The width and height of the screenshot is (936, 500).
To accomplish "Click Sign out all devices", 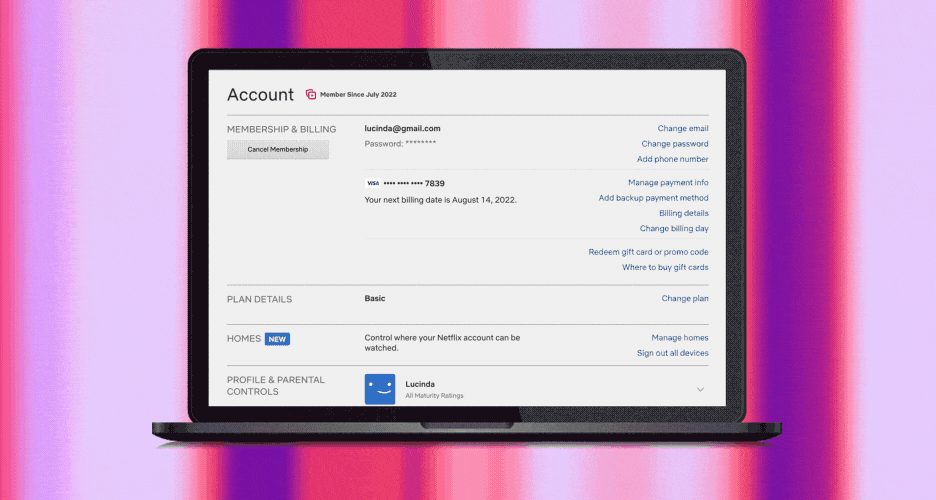I will pos(672,353).
